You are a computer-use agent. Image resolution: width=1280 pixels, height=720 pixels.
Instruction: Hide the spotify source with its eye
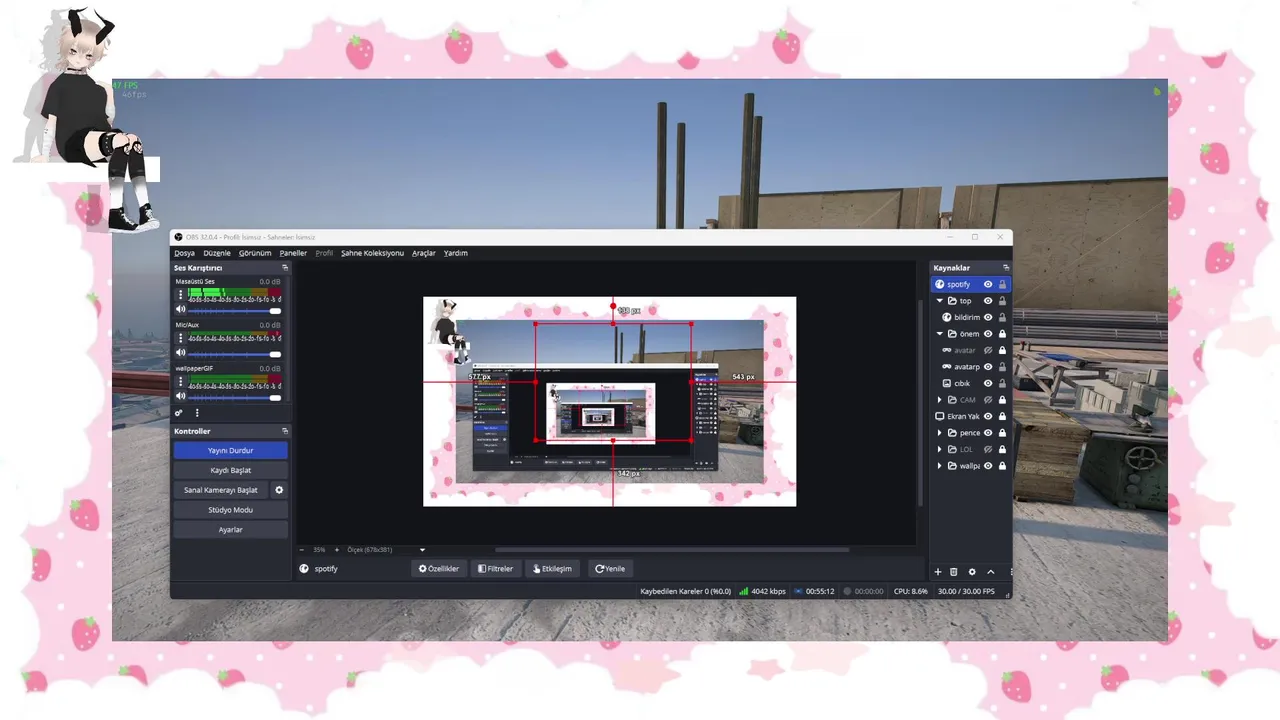[x=988, y=285]
